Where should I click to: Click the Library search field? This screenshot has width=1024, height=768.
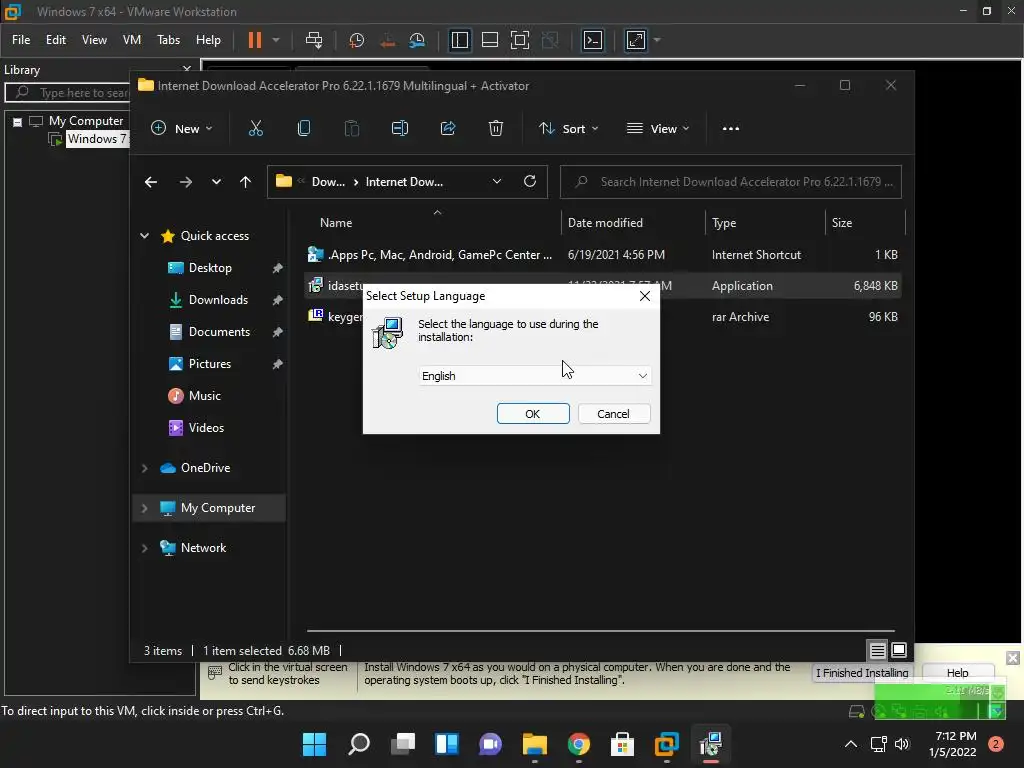(x=68, y=93)
